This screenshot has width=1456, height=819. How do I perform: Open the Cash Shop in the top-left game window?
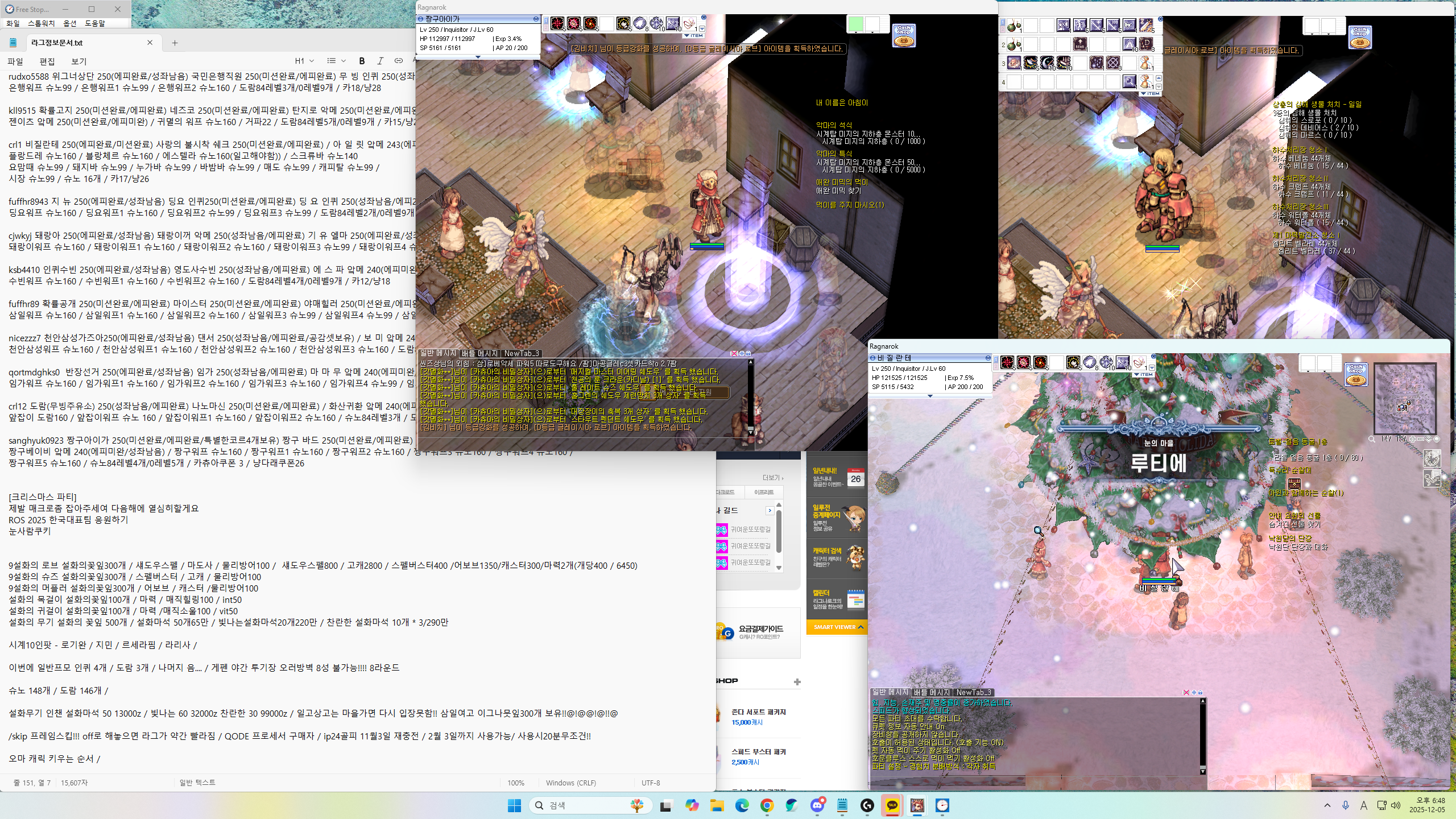[904, 36]
